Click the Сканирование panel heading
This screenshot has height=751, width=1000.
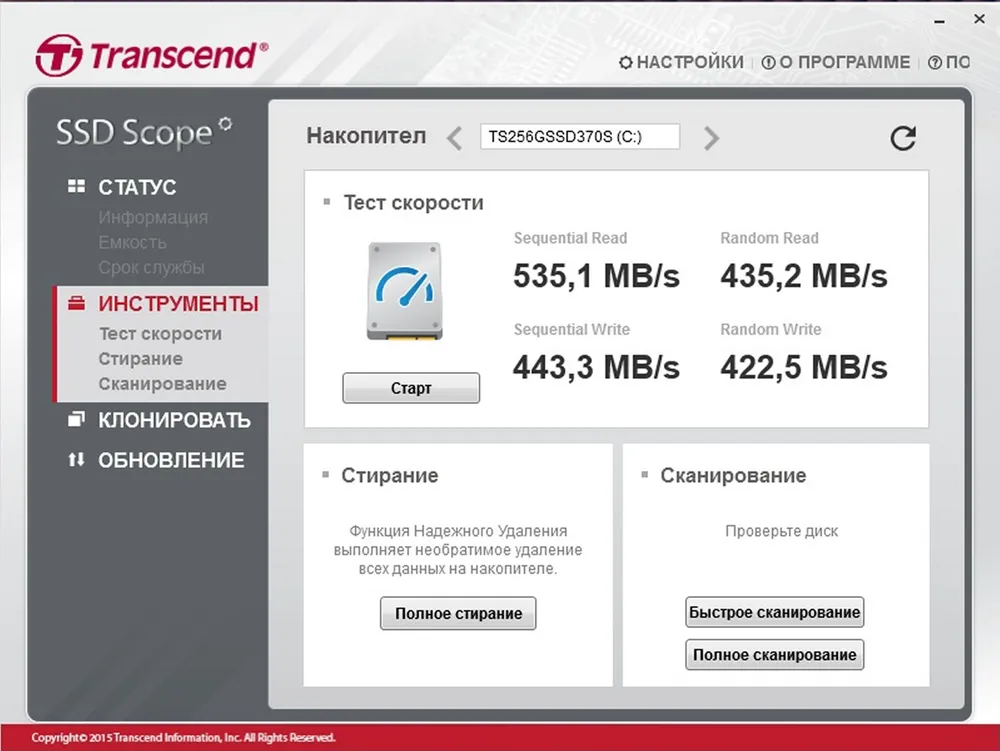coord(733,476)
